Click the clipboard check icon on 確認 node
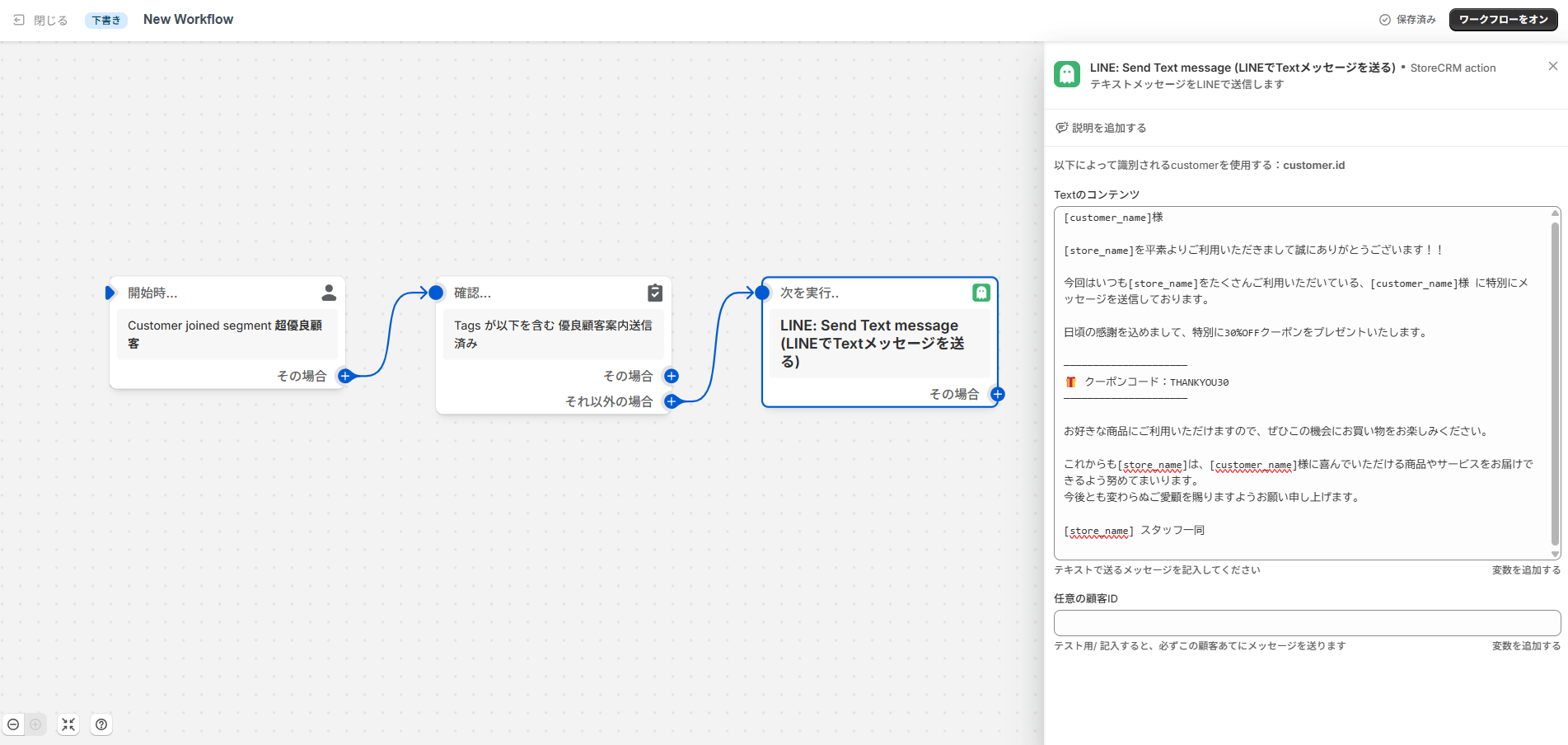The image size is (1568, 745). [655, 293]
